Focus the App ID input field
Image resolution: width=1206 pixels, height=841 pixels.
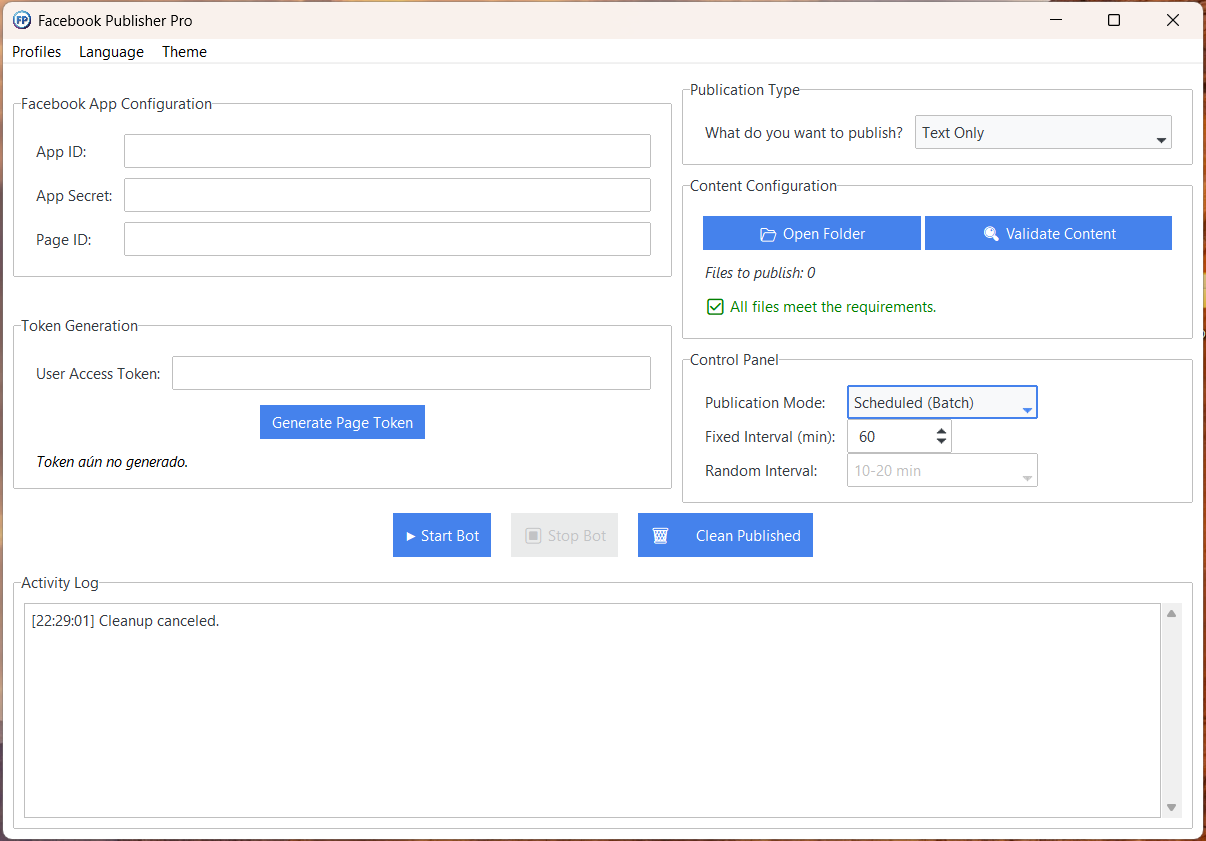pyautogui.click(x=387, y=152)
